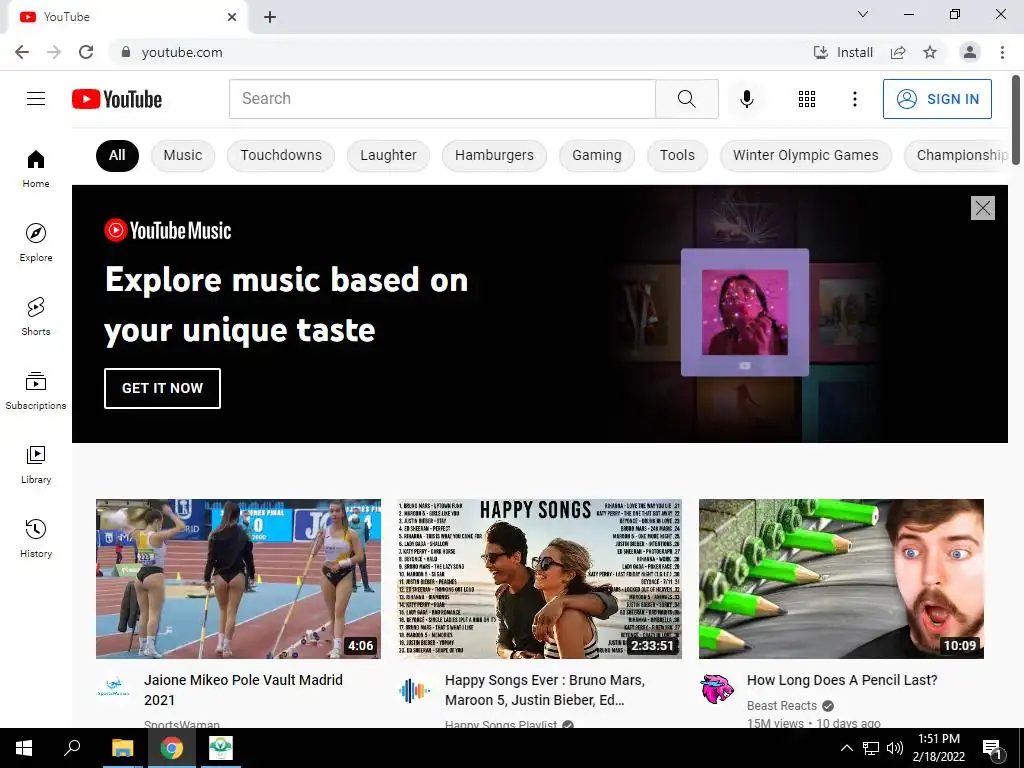This screenshot has height=768, width=1024.
Task: Close the YouTube tab
Action: tap(232, 17)
